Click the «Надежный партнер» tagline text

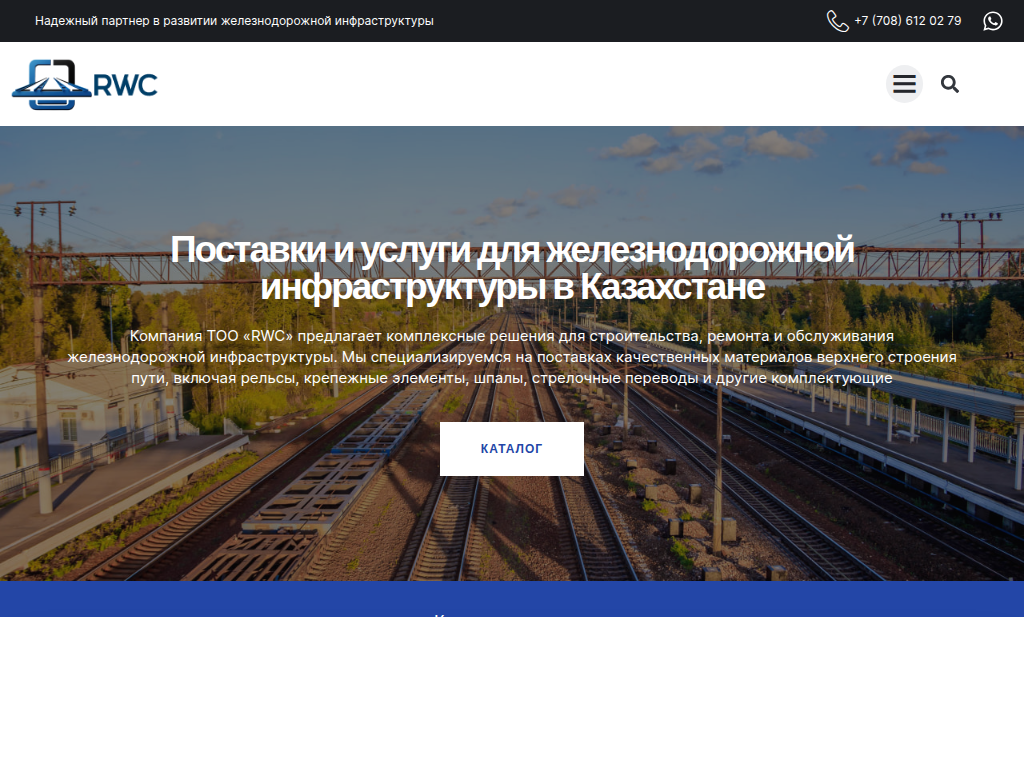234,19
